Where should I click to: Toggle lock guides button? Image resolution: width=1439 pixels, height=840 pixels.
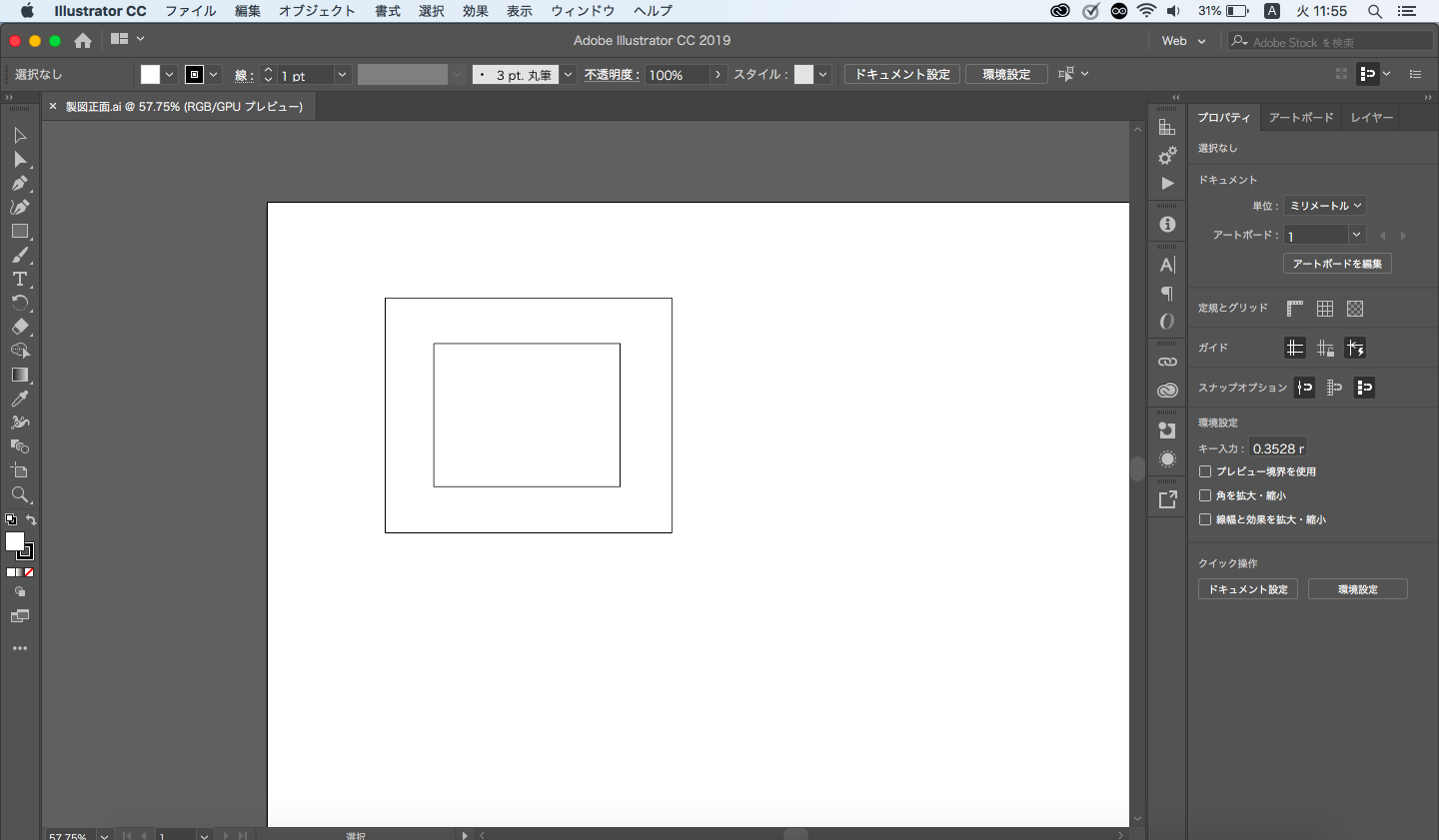point(1325,348)
